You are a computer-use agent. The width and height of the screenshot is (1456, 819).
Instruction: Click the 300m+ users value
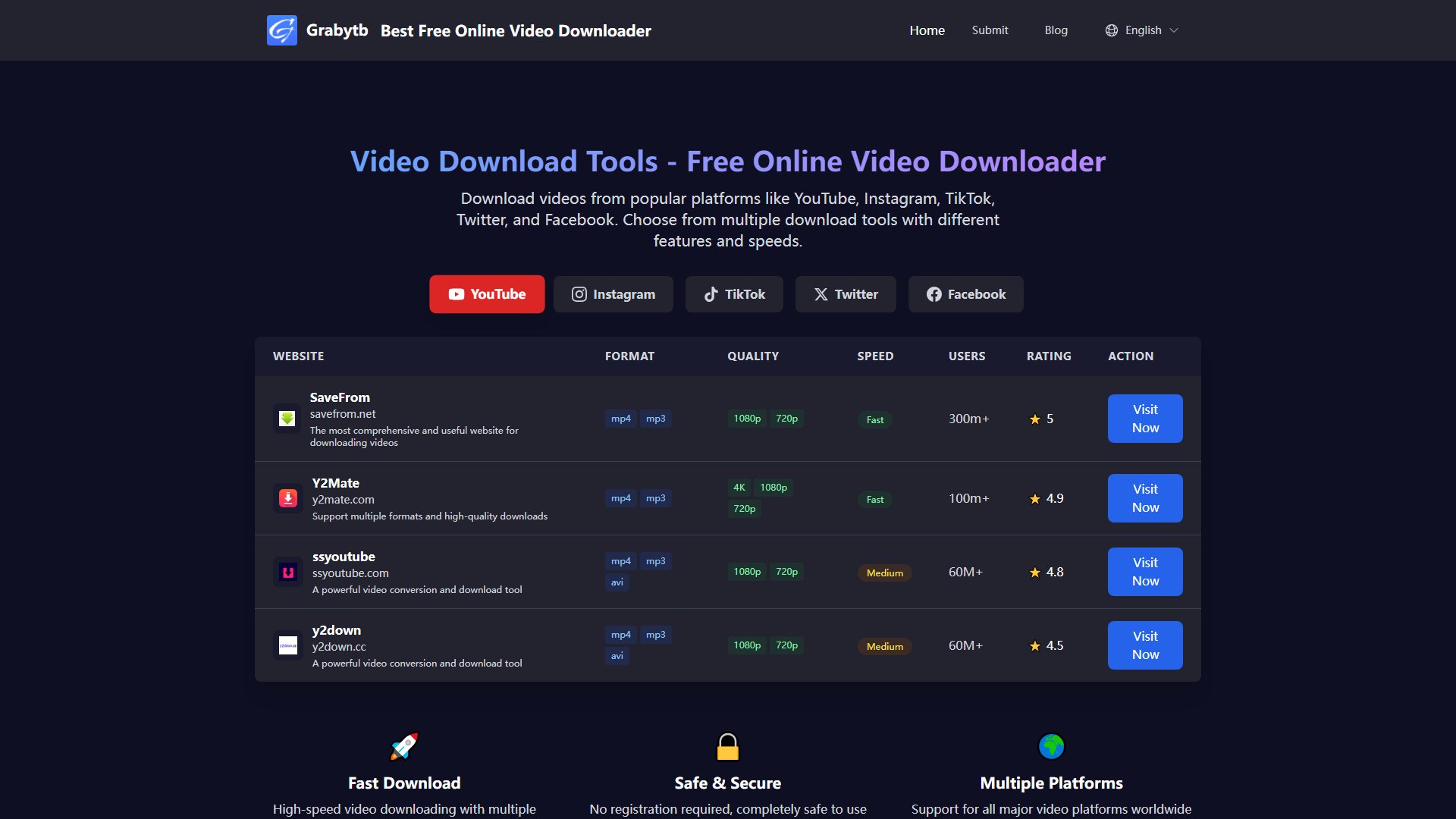968,419
